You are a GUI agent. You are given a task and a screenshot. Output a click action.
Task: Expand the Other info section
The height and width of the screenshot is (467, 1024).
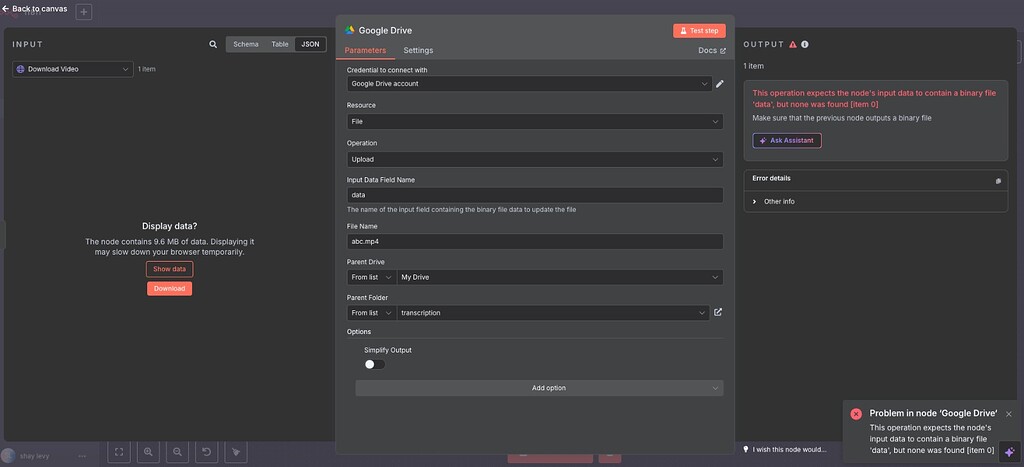tap(778, 201)
